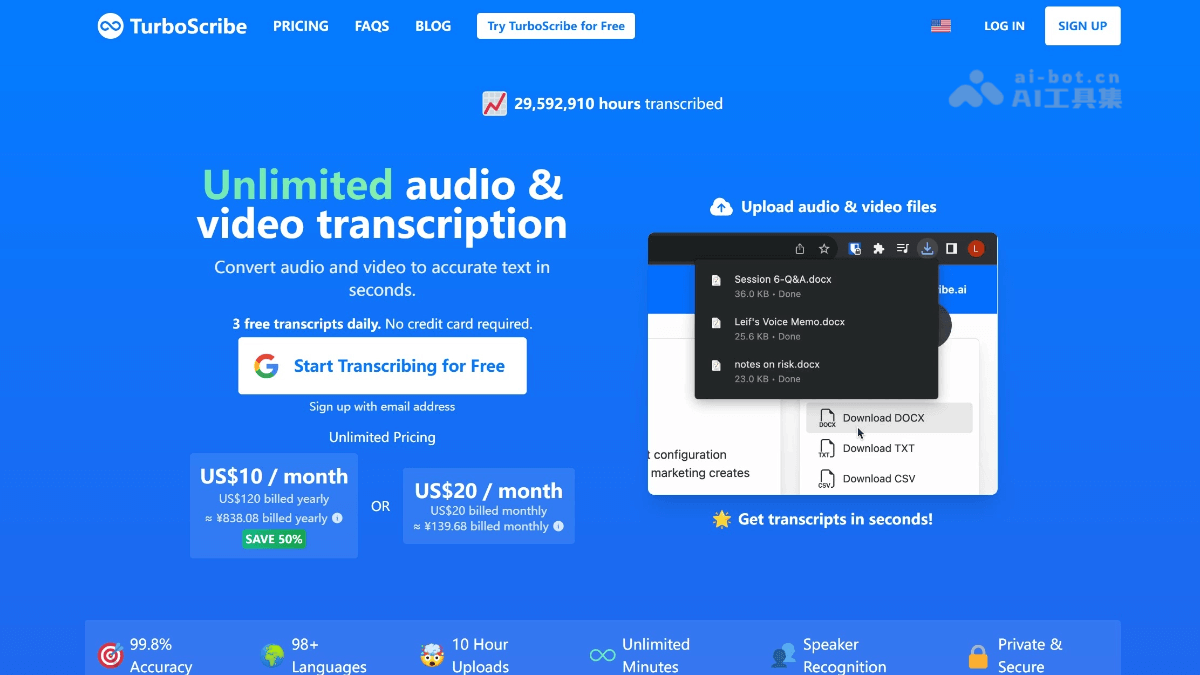Open the US flag language selector
The width and height of the screenshot is (1200, 675).
pyautogui.click(x=940, y=26)
